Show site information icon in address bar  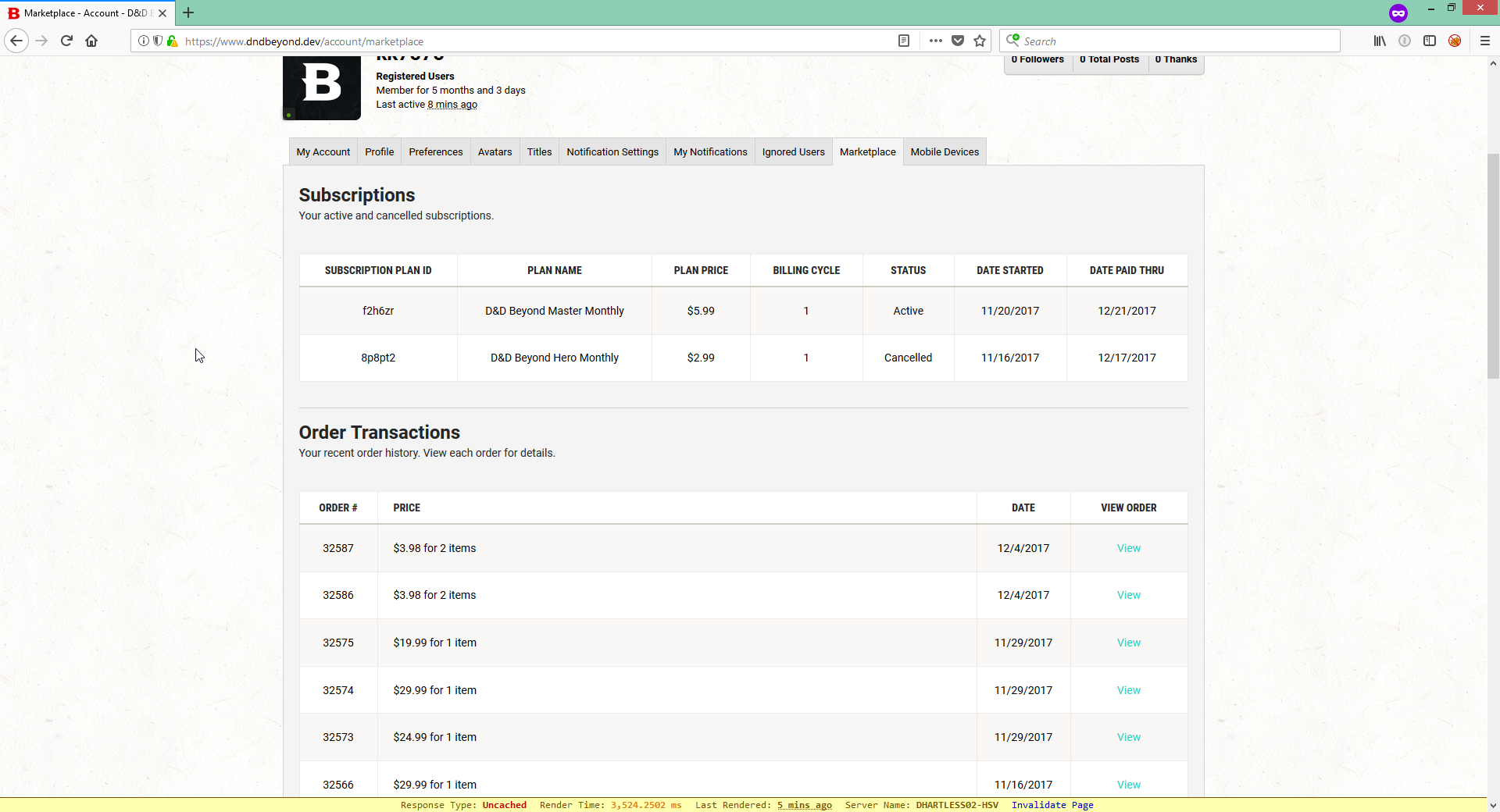pos(144,41)
